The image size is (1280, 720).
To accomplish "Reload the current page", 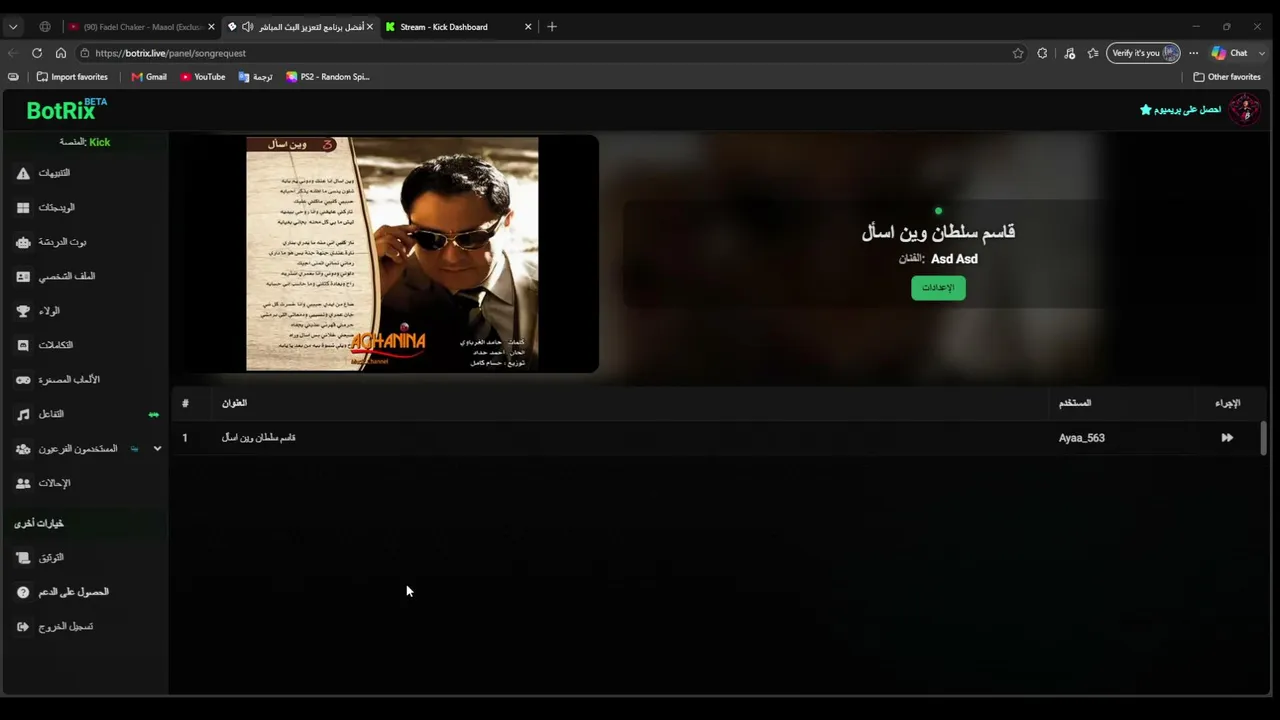I will 37,53.
